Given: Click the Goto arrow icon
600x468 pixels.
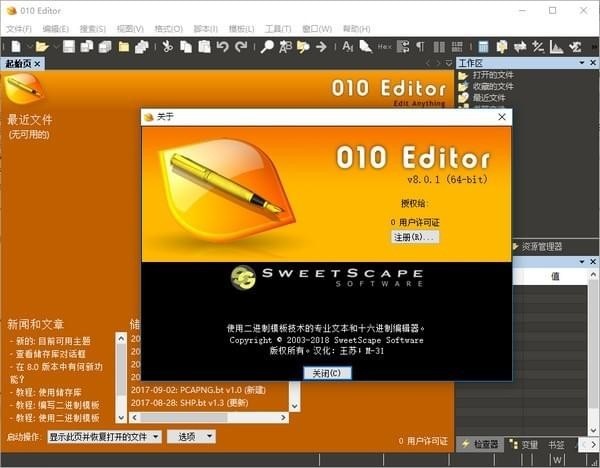Looking at the screenshot, I should pyautogui.click(x=321, y=47).
